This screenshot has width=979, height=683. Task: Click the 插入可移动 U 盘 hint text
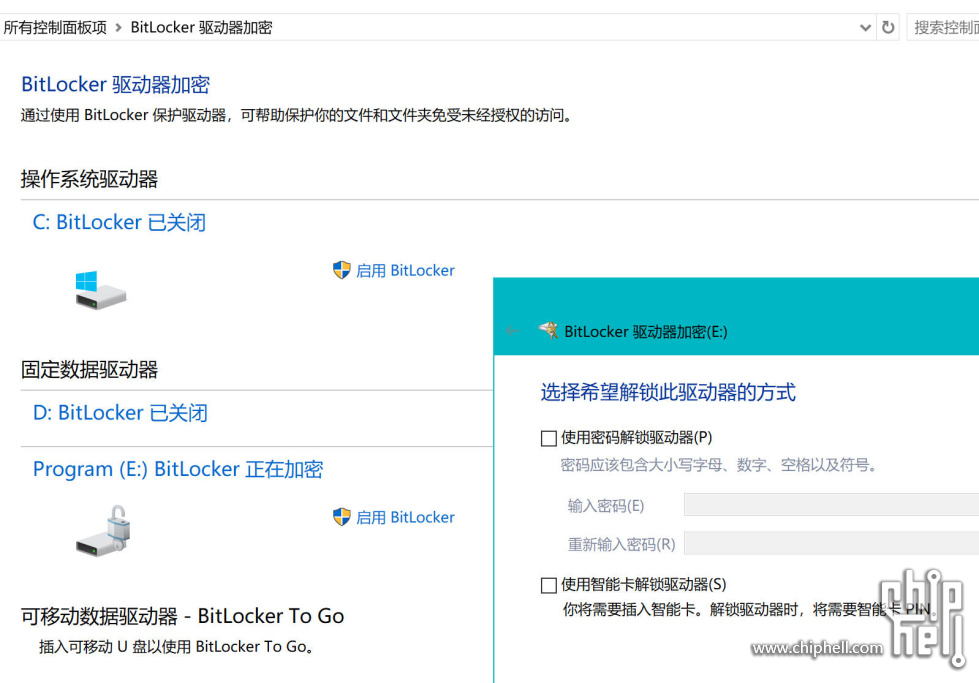tap(176, 647)
